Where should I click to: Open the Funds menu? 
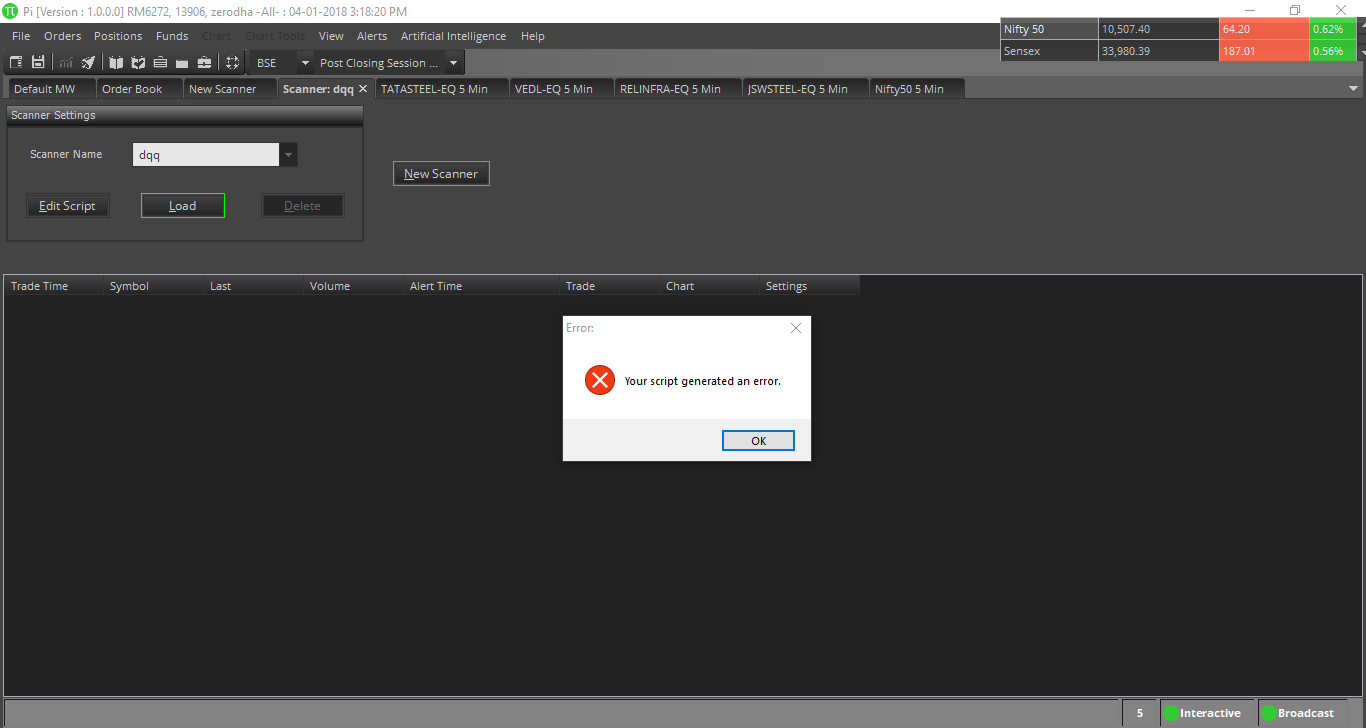172,36
